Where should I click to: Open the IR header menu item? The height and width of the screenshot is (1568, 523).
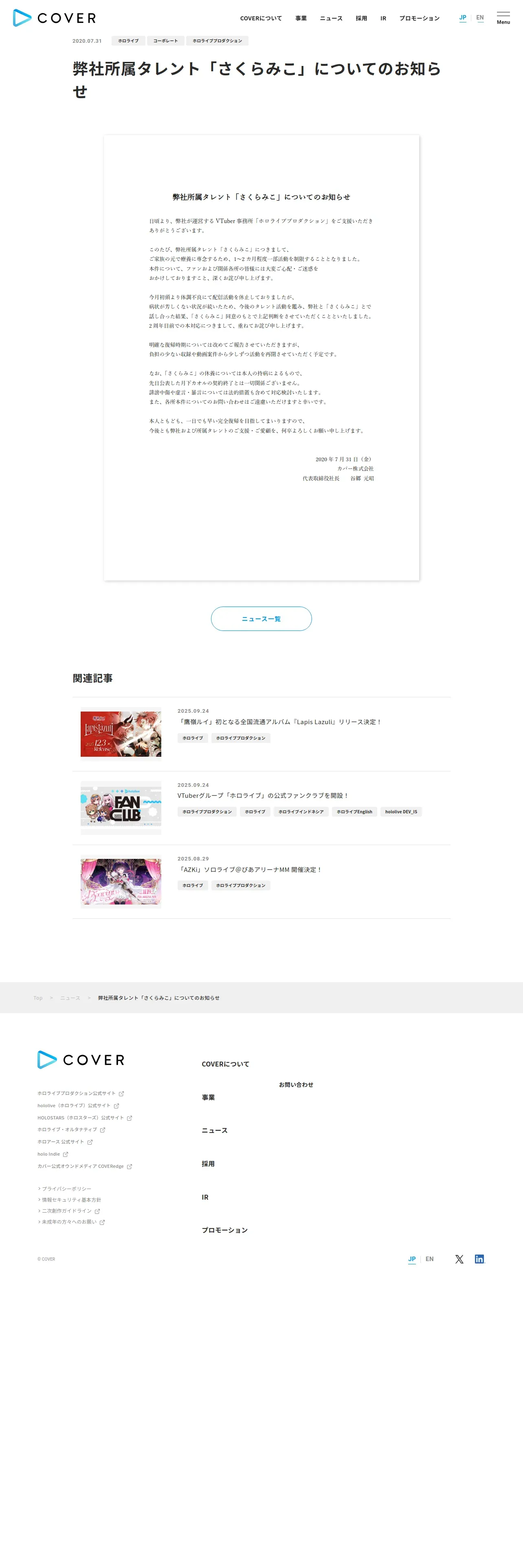pyautogui.click(x=383, y=18)
